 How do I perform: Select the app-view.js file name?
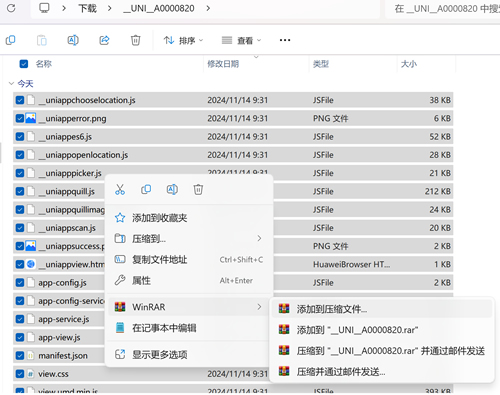(x=59, y=337)
